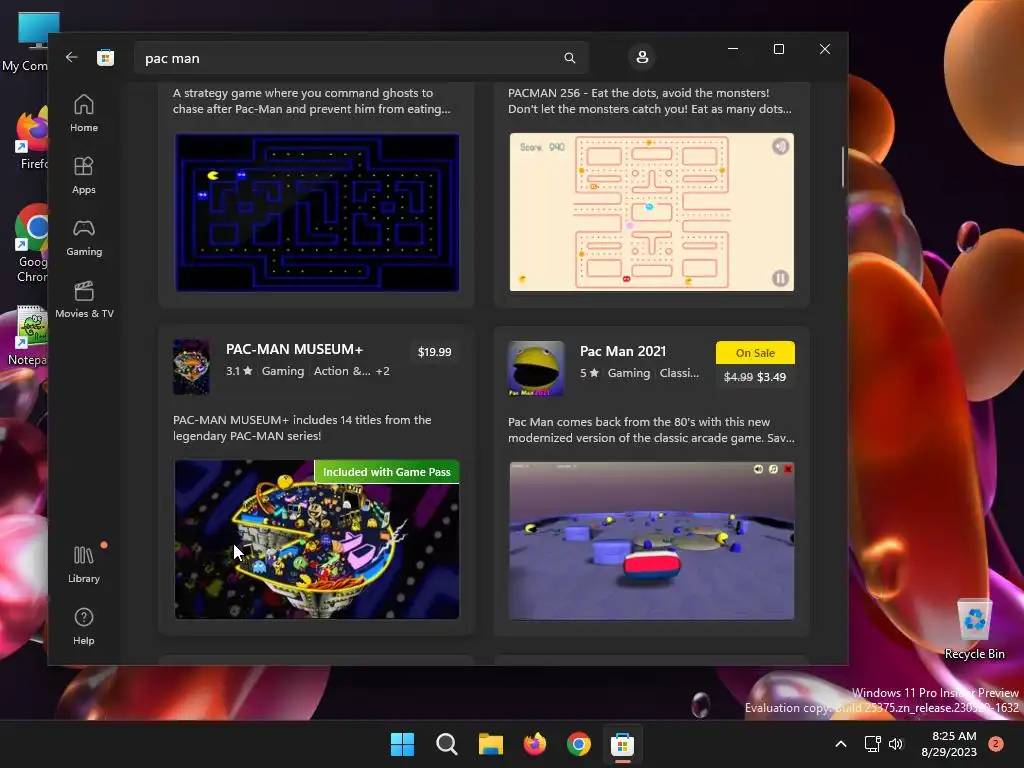1024x768 pixels.
Task: Select the Firefox desktop shortcut
Action: tap(33, 139)
